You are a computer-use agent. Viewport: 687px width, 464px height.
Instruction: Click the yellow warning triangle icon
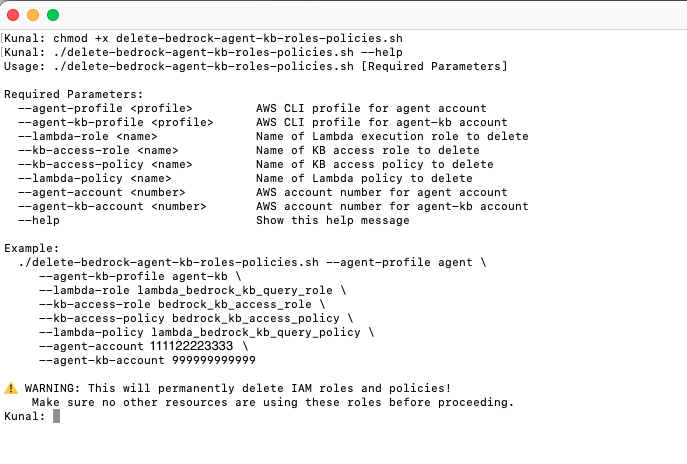(11, 388)
